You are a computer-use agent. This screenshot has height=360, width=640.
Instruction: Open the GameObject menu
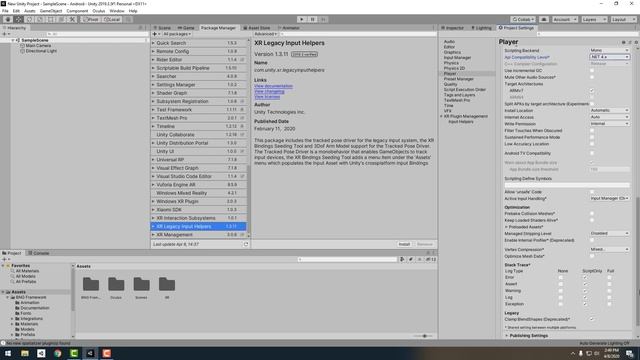coord(51,11)
